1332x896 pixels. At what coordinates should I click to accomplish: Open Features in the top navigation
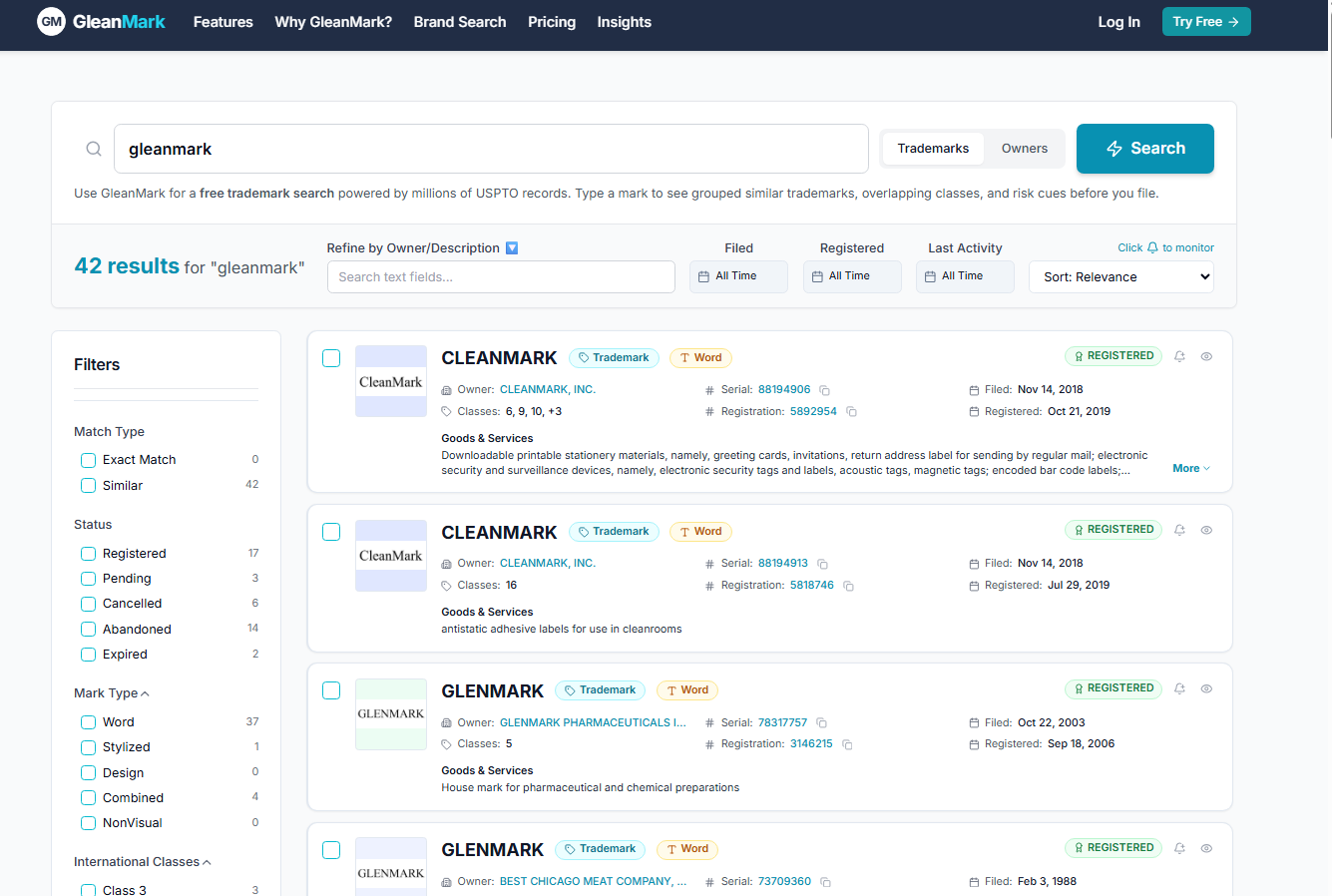tap(223, 22)
